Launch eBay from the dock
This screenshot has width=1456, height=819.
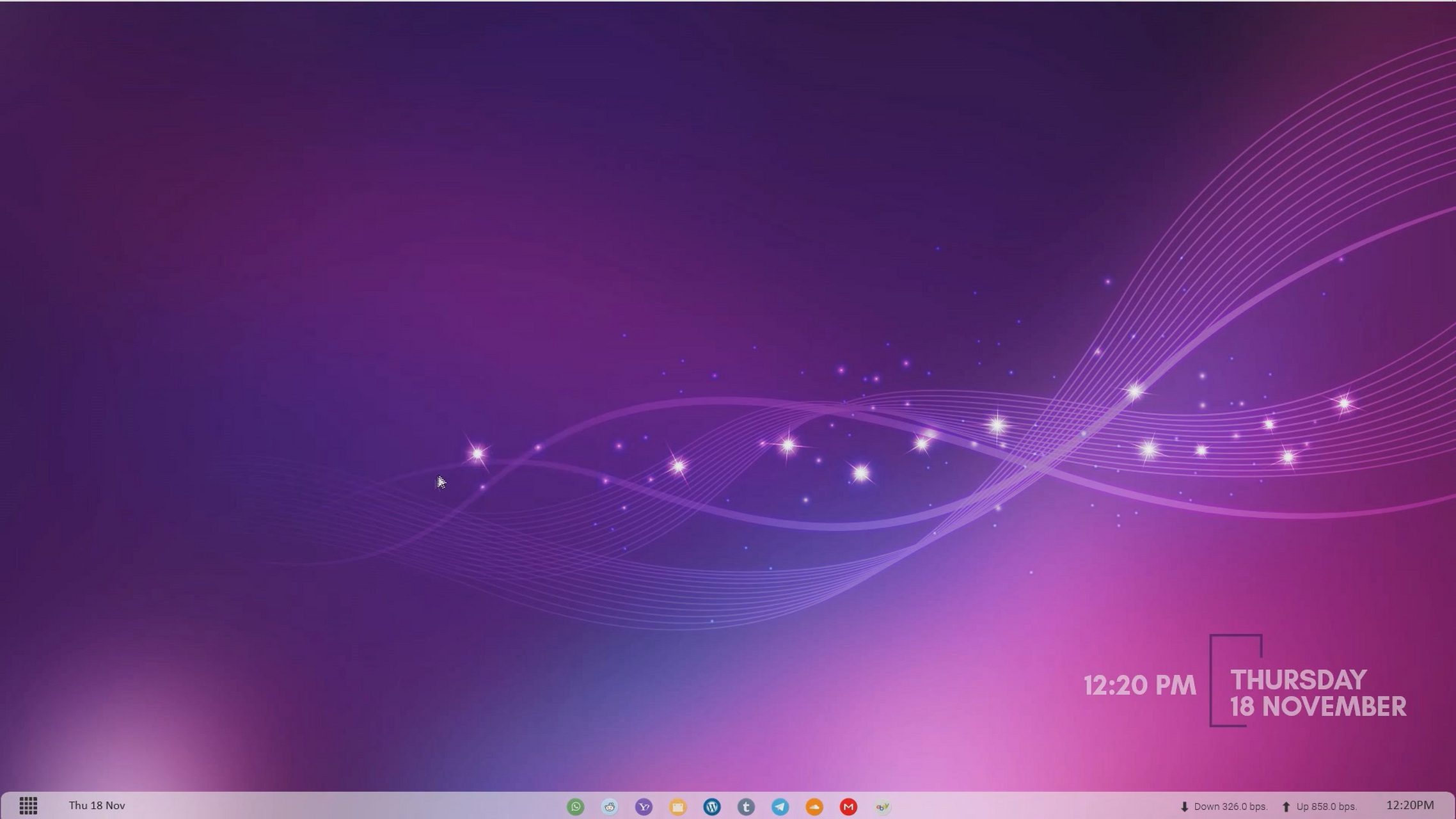click(x=882, y=806)
